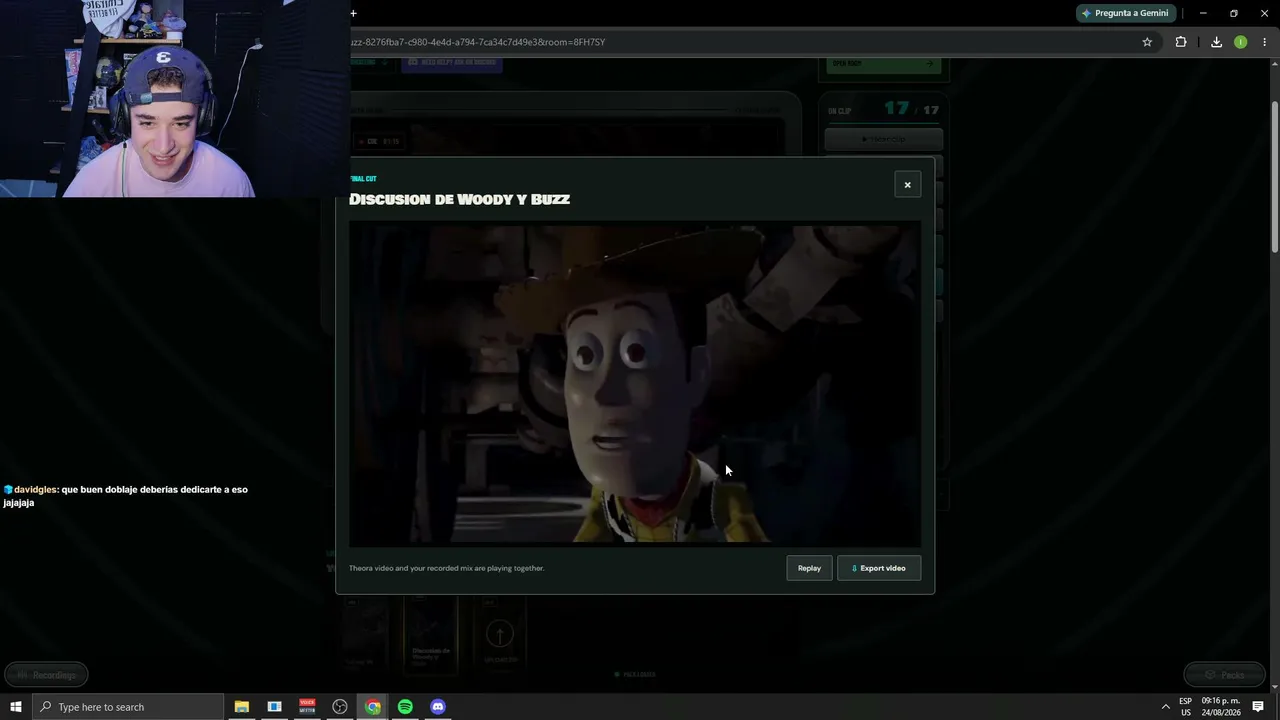1280x720 pixels.
Task: Open a new browser tab
Action: click(353, 13)
